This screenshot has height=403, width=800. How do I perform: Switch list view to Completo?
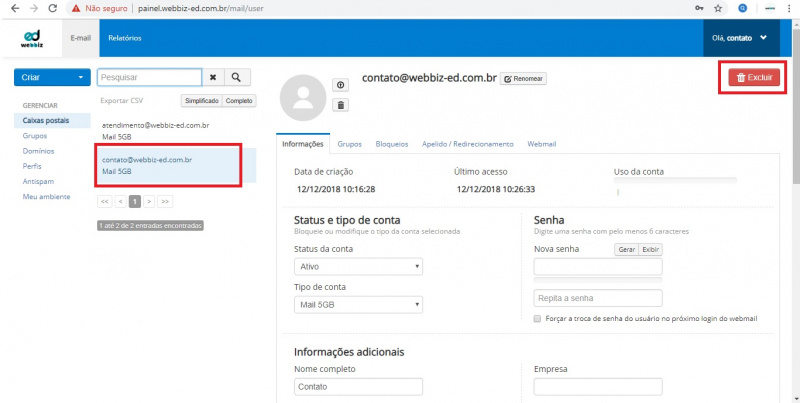point(240,101)
